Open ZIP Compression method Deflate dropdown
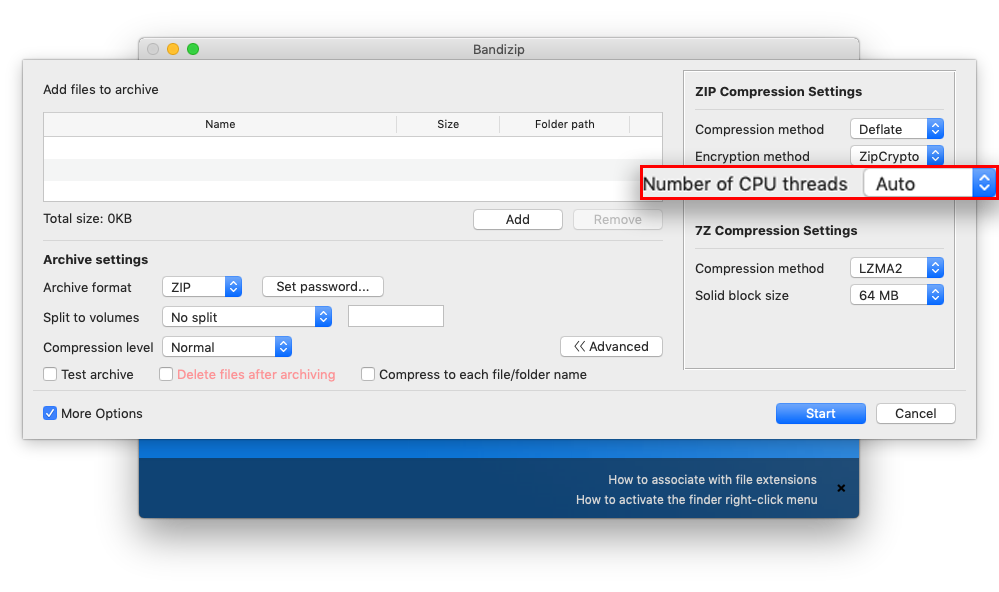 (x=897, y=129)
